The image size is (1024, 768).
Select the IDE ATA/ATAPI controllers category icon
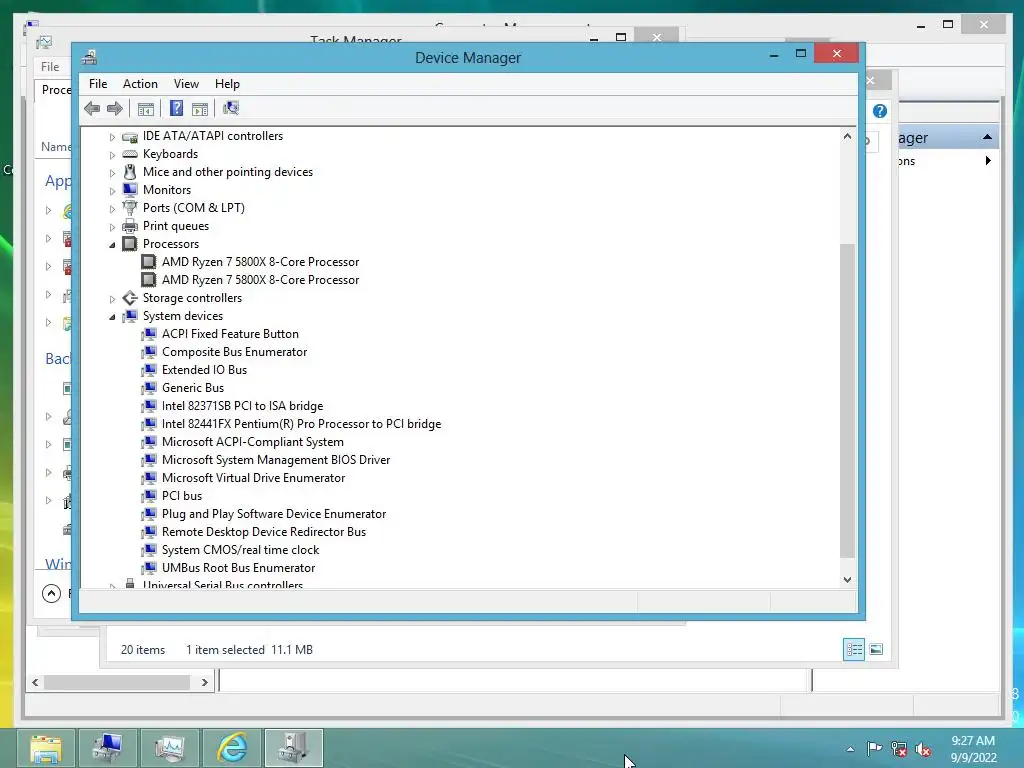click(x=130, y=136)
